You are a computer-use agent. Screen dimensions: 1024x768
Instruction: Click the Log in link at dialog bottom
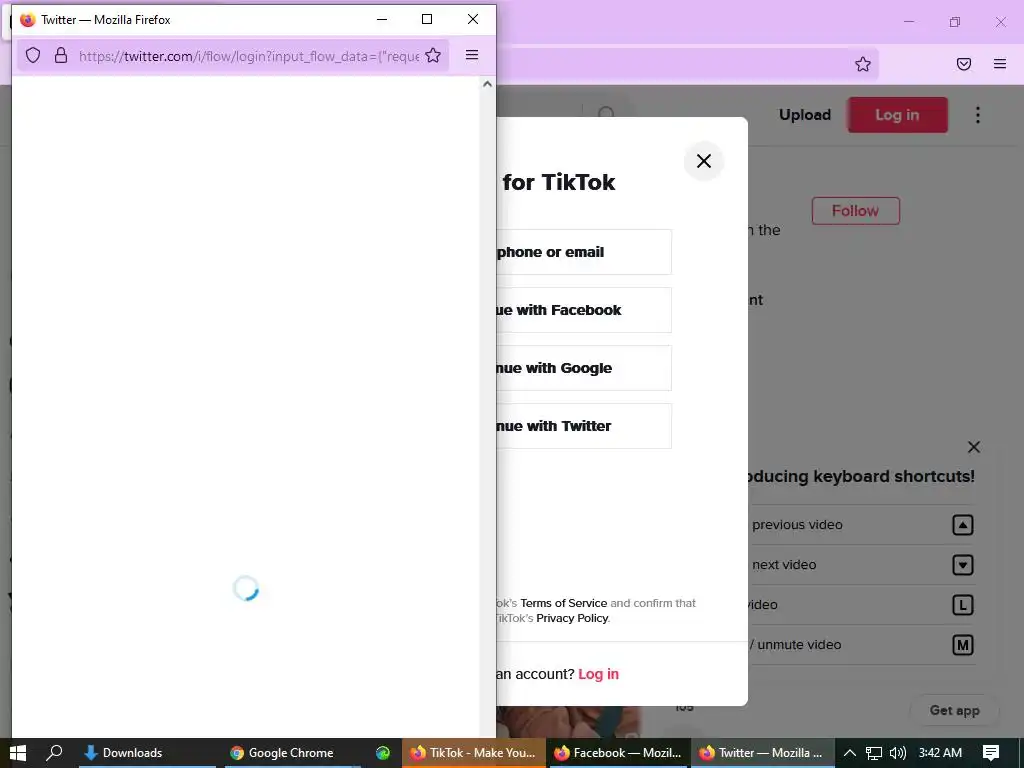pyautogui.click(x=598, y=674)
